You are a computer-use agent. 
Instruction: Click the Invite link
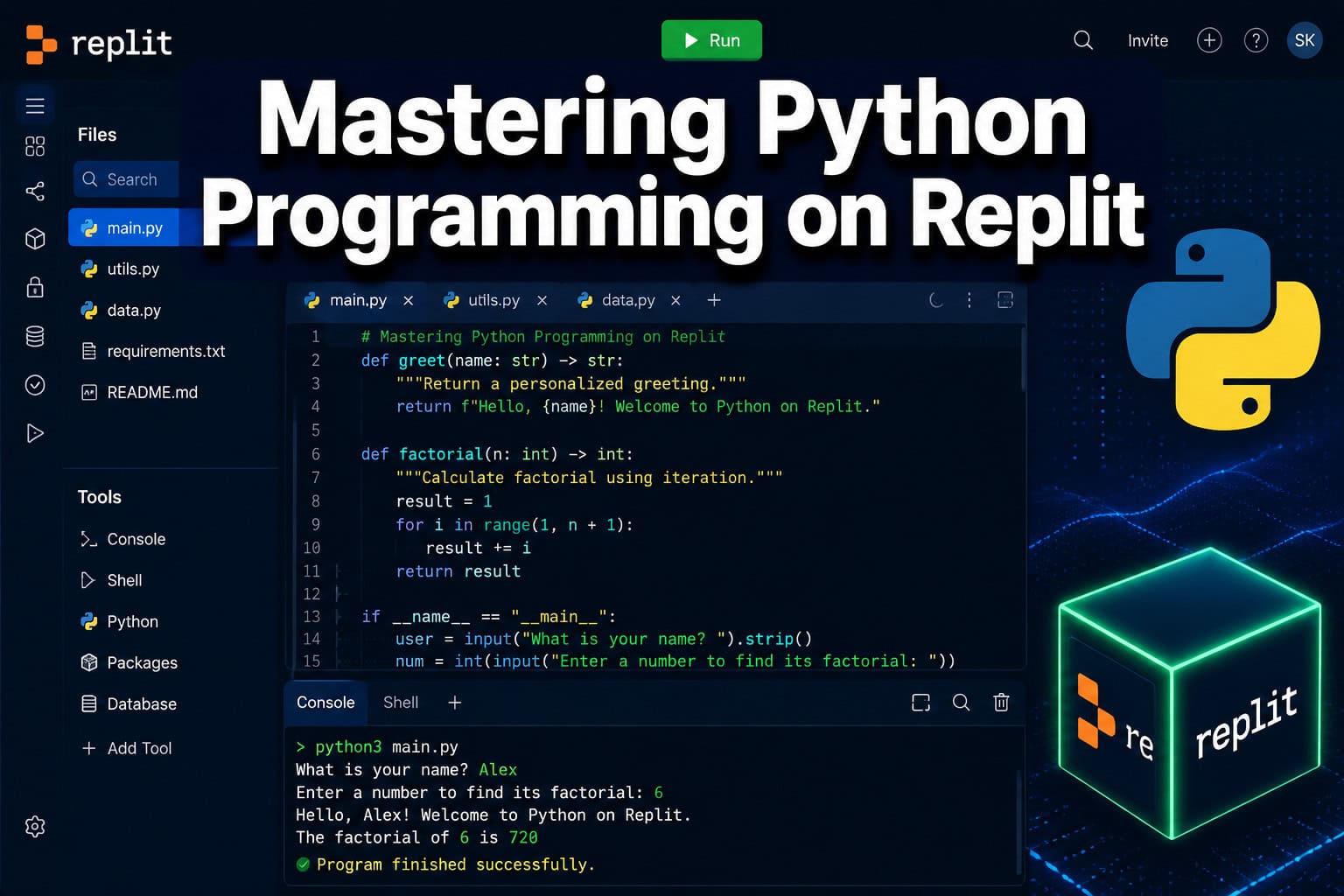point(1147,40)
